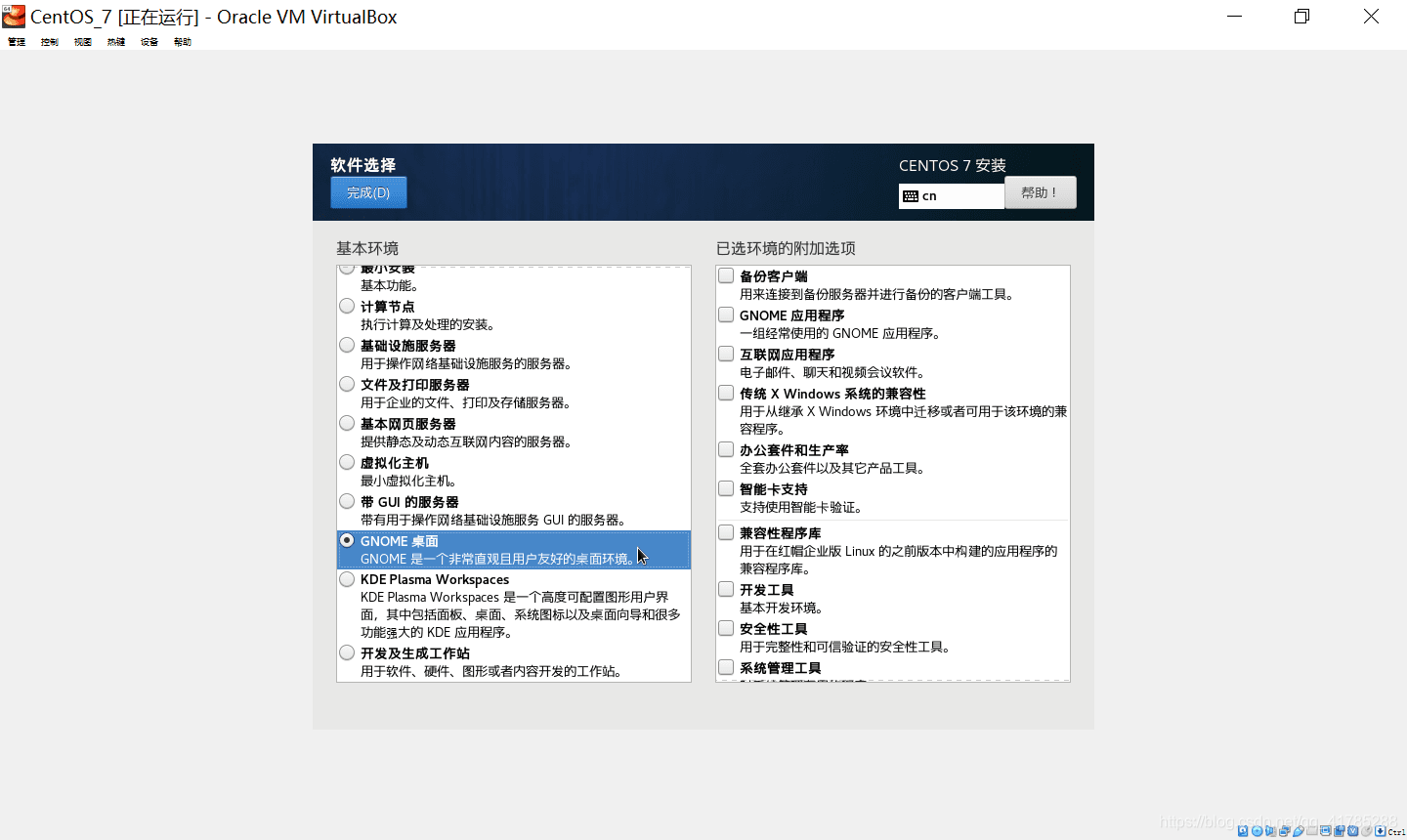Screen dimensions: 1407x840
Task: Click the network adapter status icon
Action: tap(1285, 831)
